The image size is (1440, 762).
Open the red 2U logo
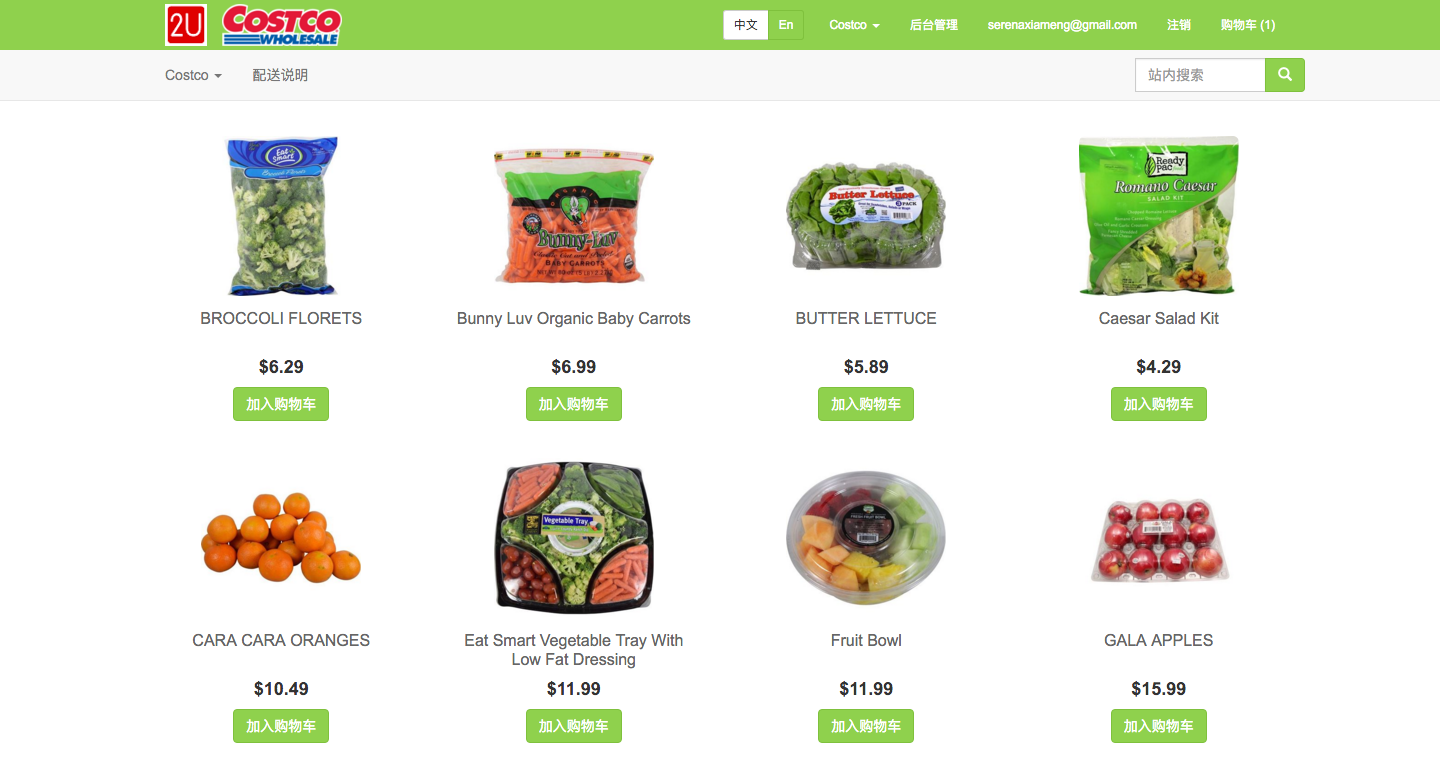pos(186,25)
